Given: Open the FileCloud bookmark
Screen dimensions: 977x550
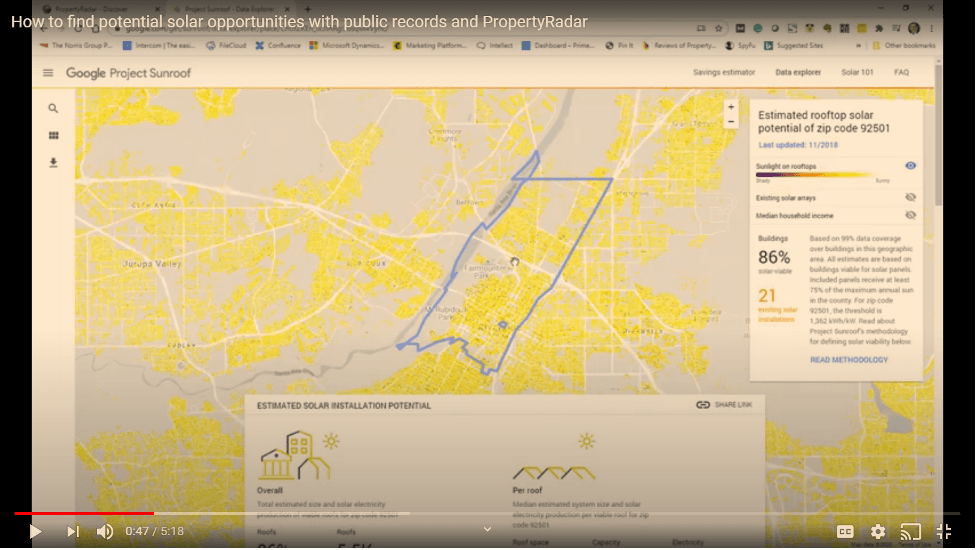Looking at the screenshot, I should 226,45.
